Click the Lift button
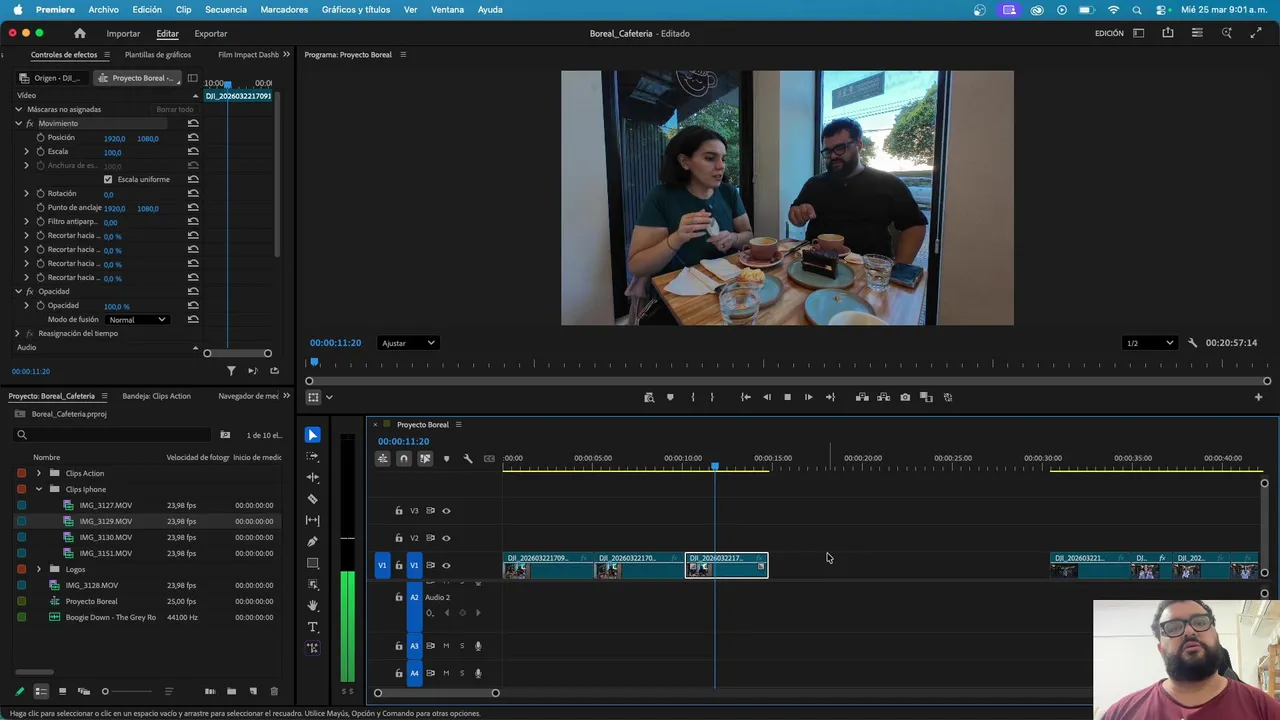1280x720 pixels. pyautogui.click(x=862, y=397)
